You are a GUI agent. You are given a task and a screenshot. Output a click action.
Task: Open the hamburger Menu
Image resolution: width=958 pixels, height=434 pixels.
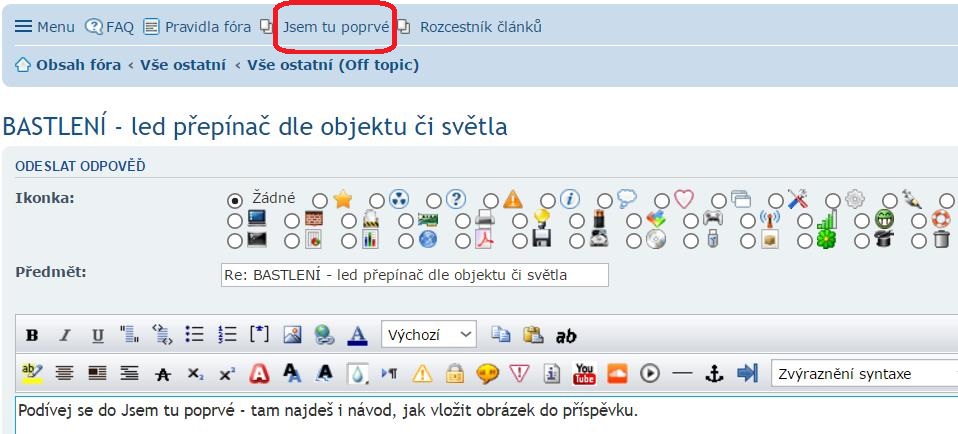pyautogui.click(x=44, y=27)
